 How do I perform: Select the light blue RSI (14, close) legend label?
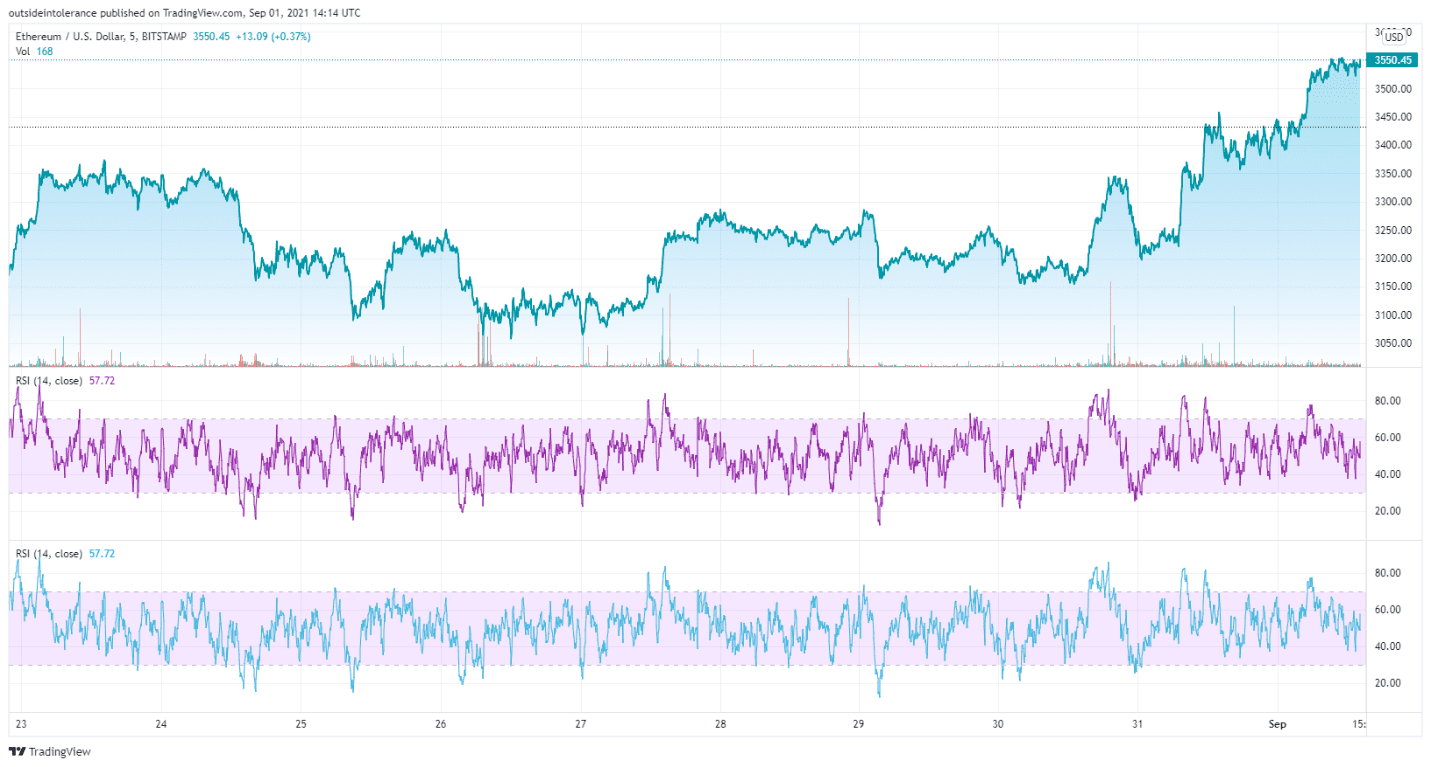point(49,553)
